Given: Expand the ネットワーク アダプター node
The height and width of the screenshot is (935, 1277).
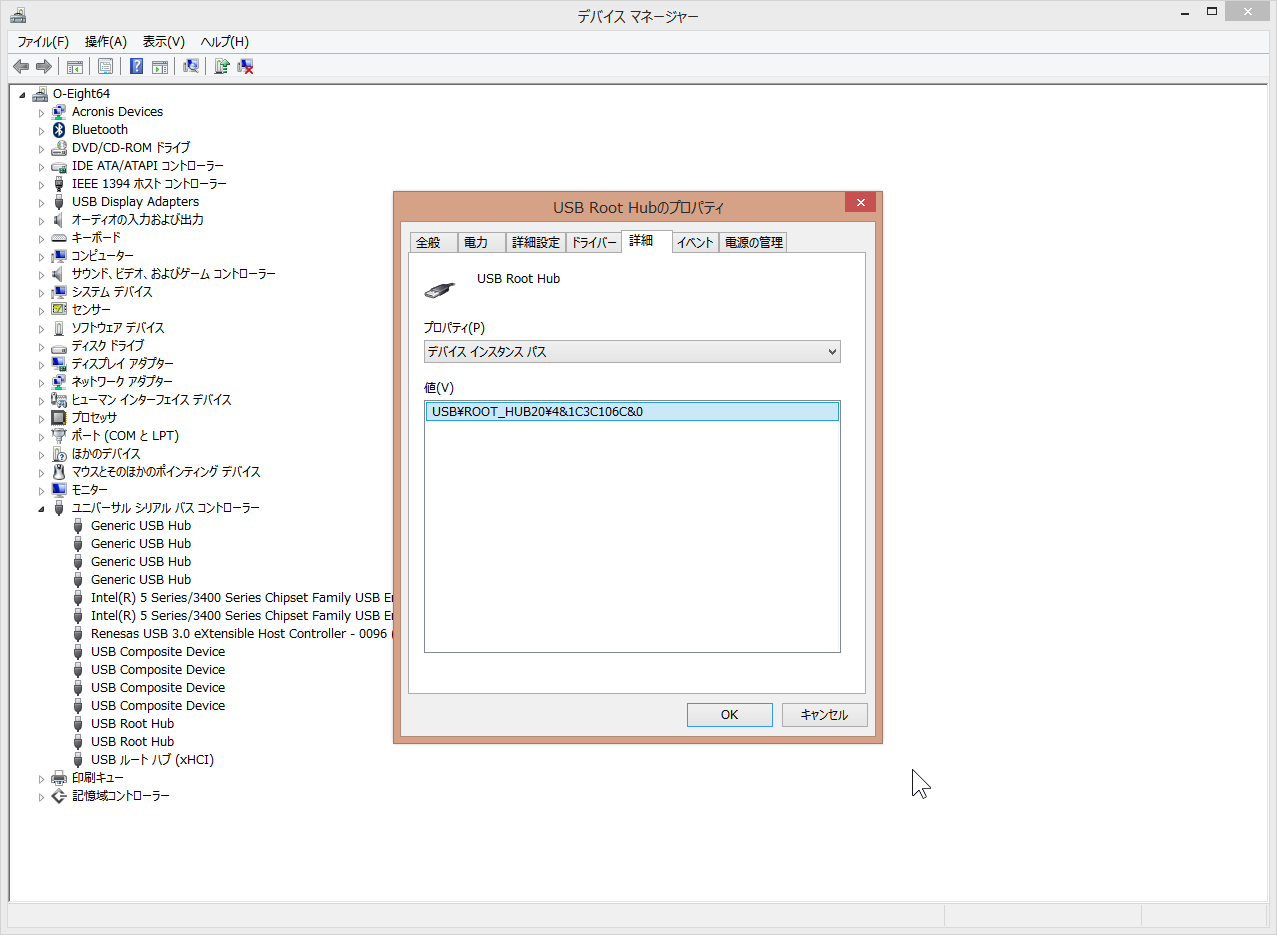Looking at the screenshot, I should click(42, 382).
